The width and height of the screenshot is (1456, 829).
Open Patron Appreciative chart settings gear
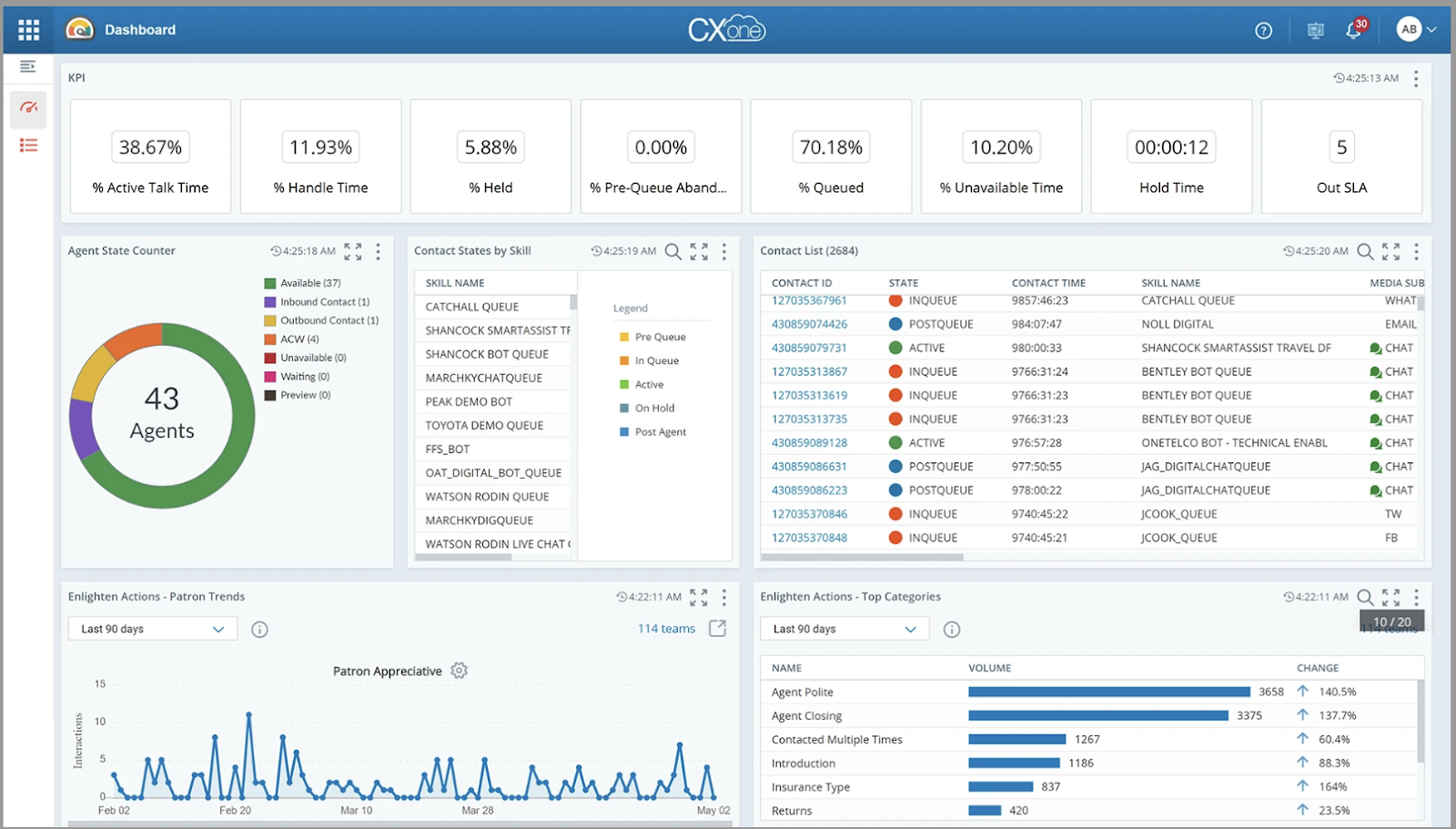click(460, 671)
